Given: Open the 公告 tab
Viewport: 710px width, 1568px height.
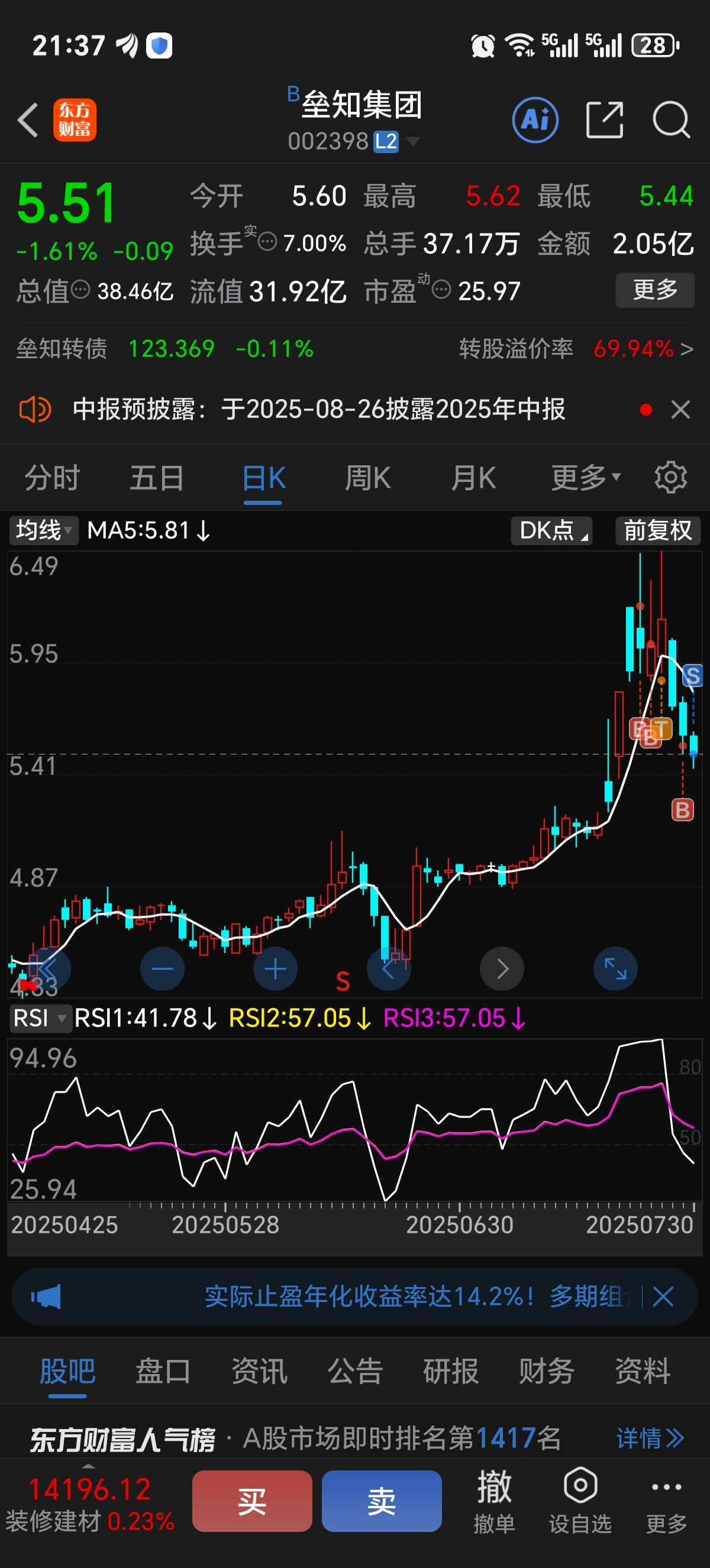Looking at the screenshot, I should click(x=355, y=1371).
